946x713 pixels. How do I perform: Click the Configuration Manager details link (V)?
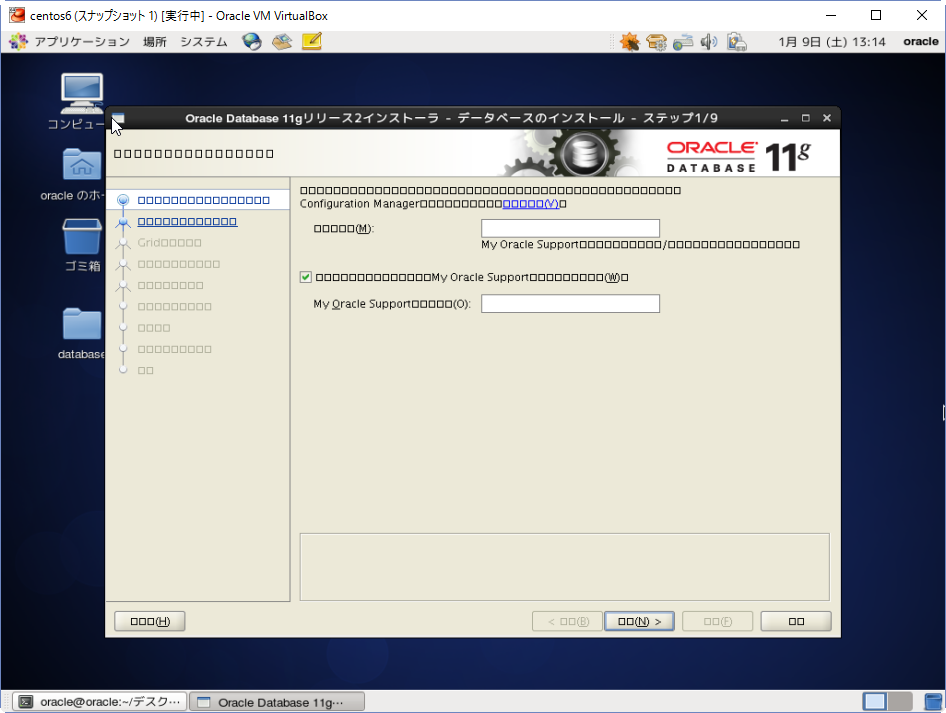pyautogui.click(x=531, y=204)
